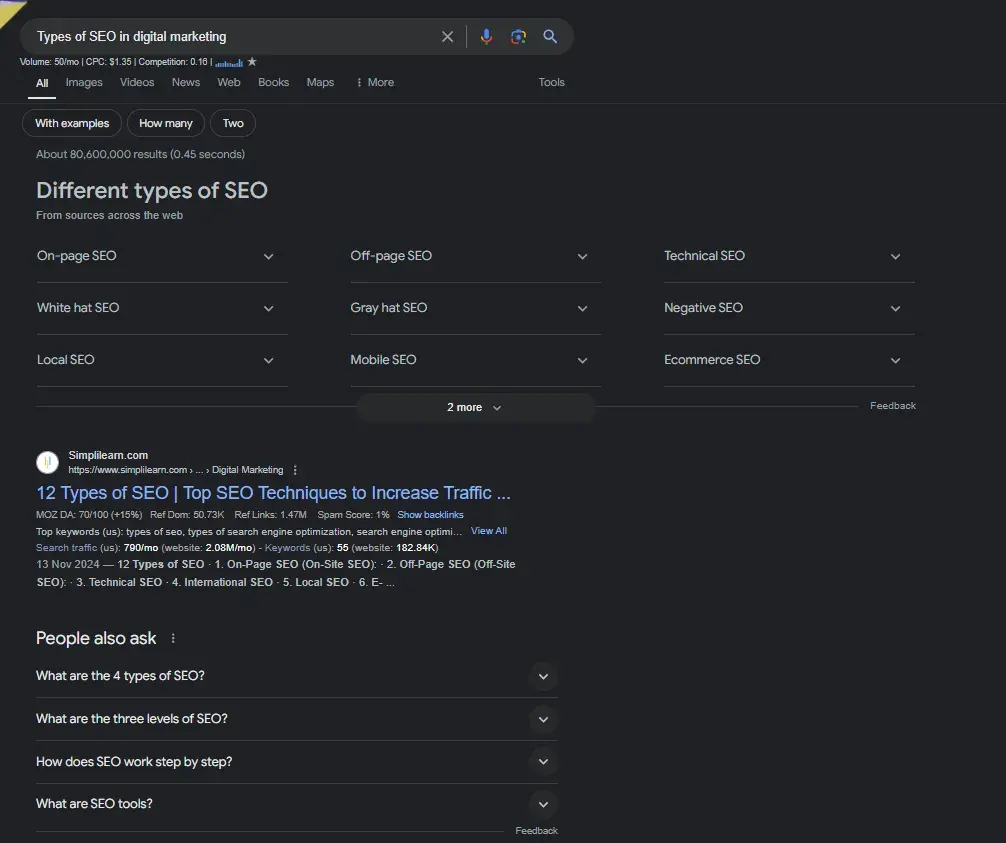
Task: Switch to the Web tab
Action: (228, 82)
